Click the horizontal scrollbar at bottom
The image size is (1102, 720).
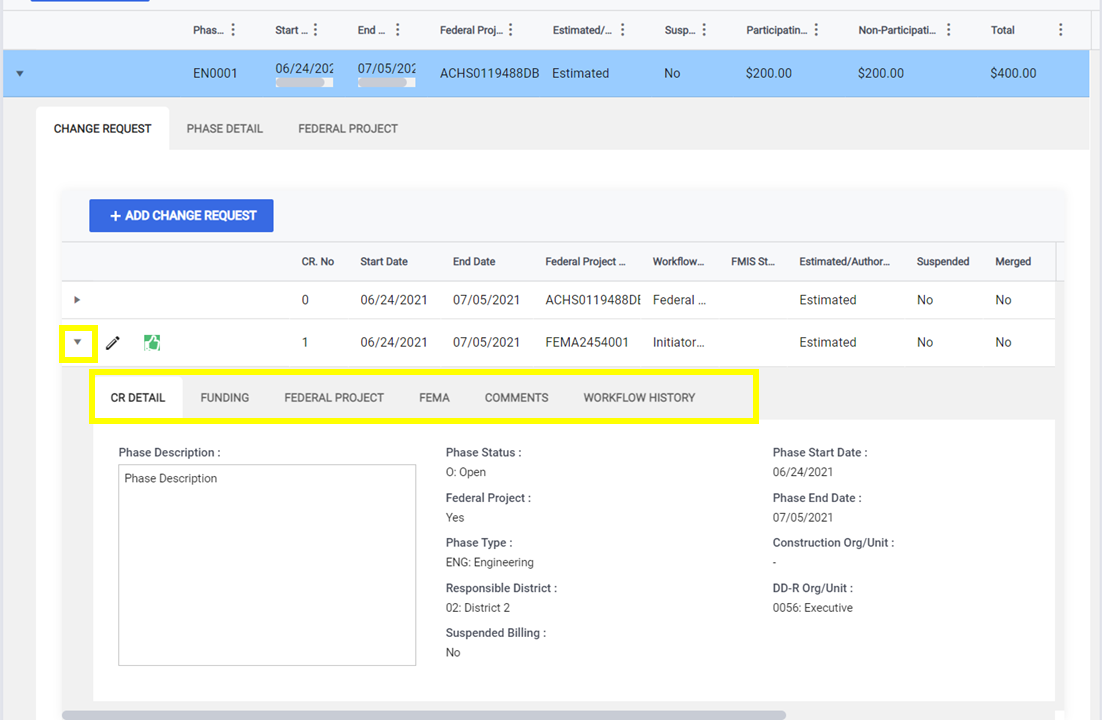tap(424, 715)
